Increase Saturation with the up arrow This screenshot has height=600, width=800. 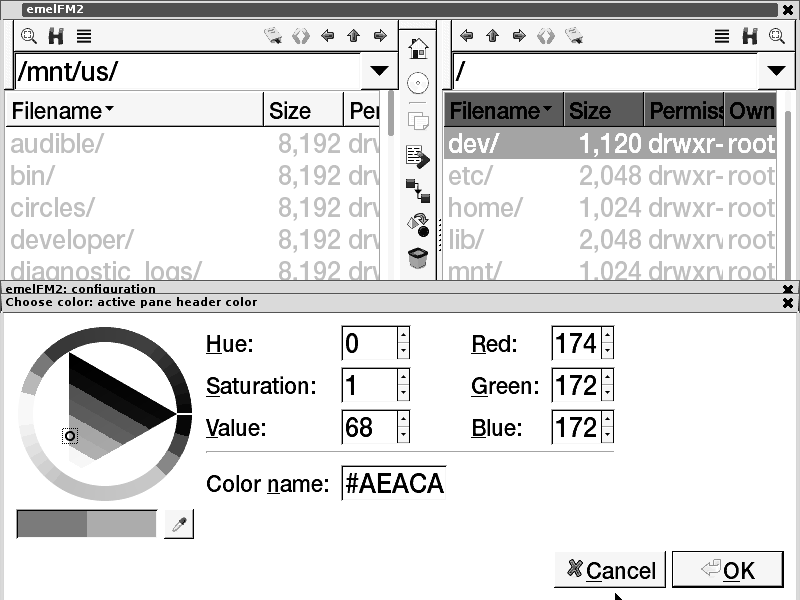coord(403,377)
